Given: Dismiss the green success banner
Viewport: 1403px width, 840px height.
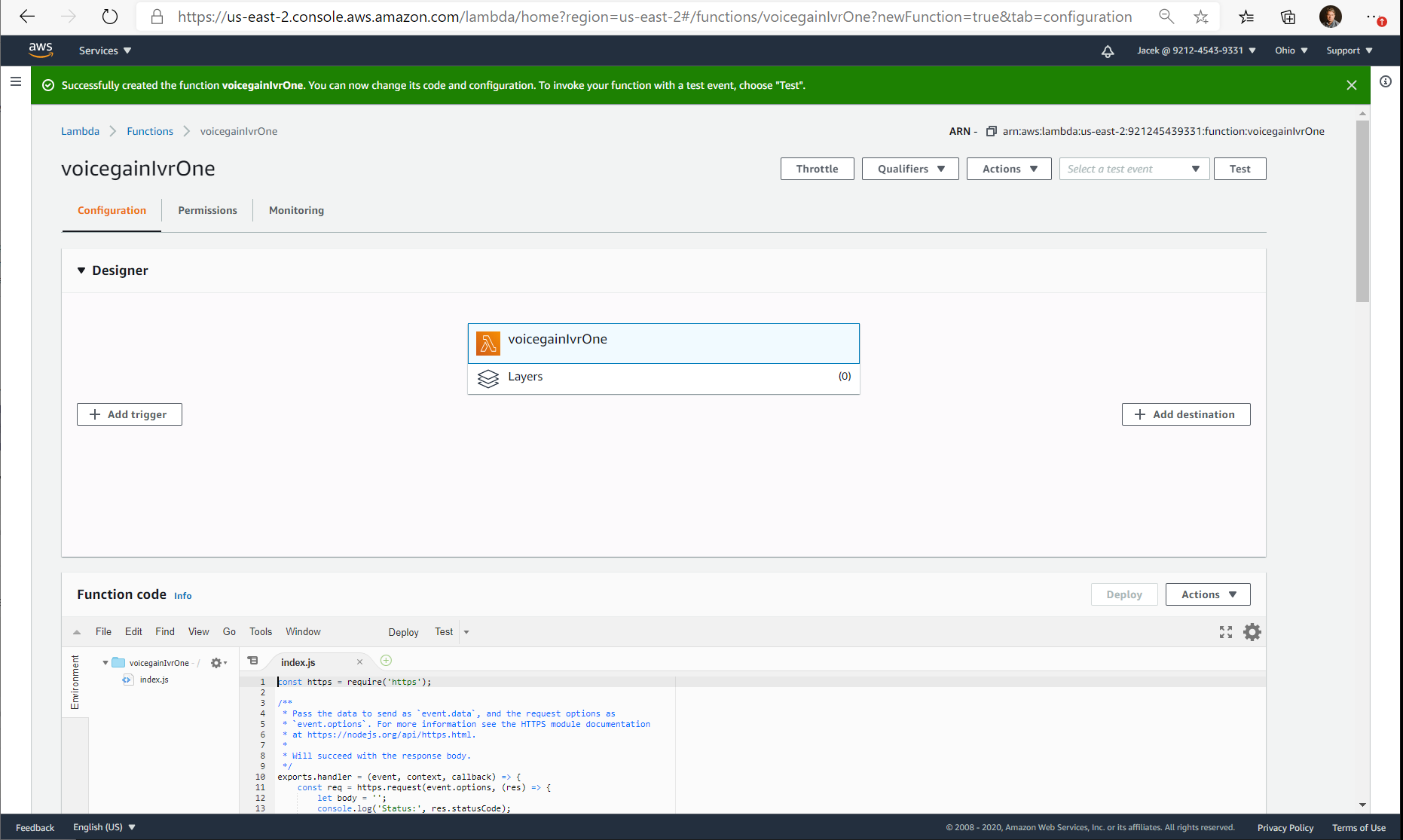Looking at the screenshot, I should [1352, 85].
